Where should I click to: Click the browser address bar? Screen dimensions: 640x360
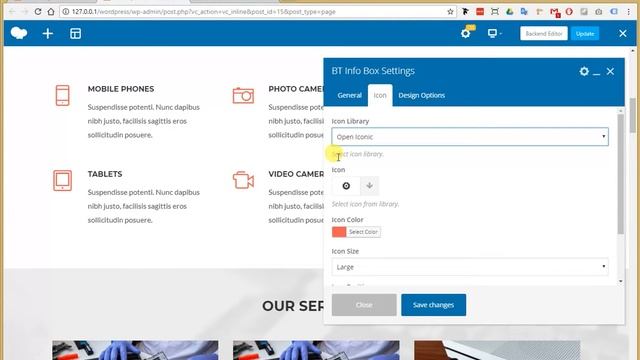(x=257, y=12)
